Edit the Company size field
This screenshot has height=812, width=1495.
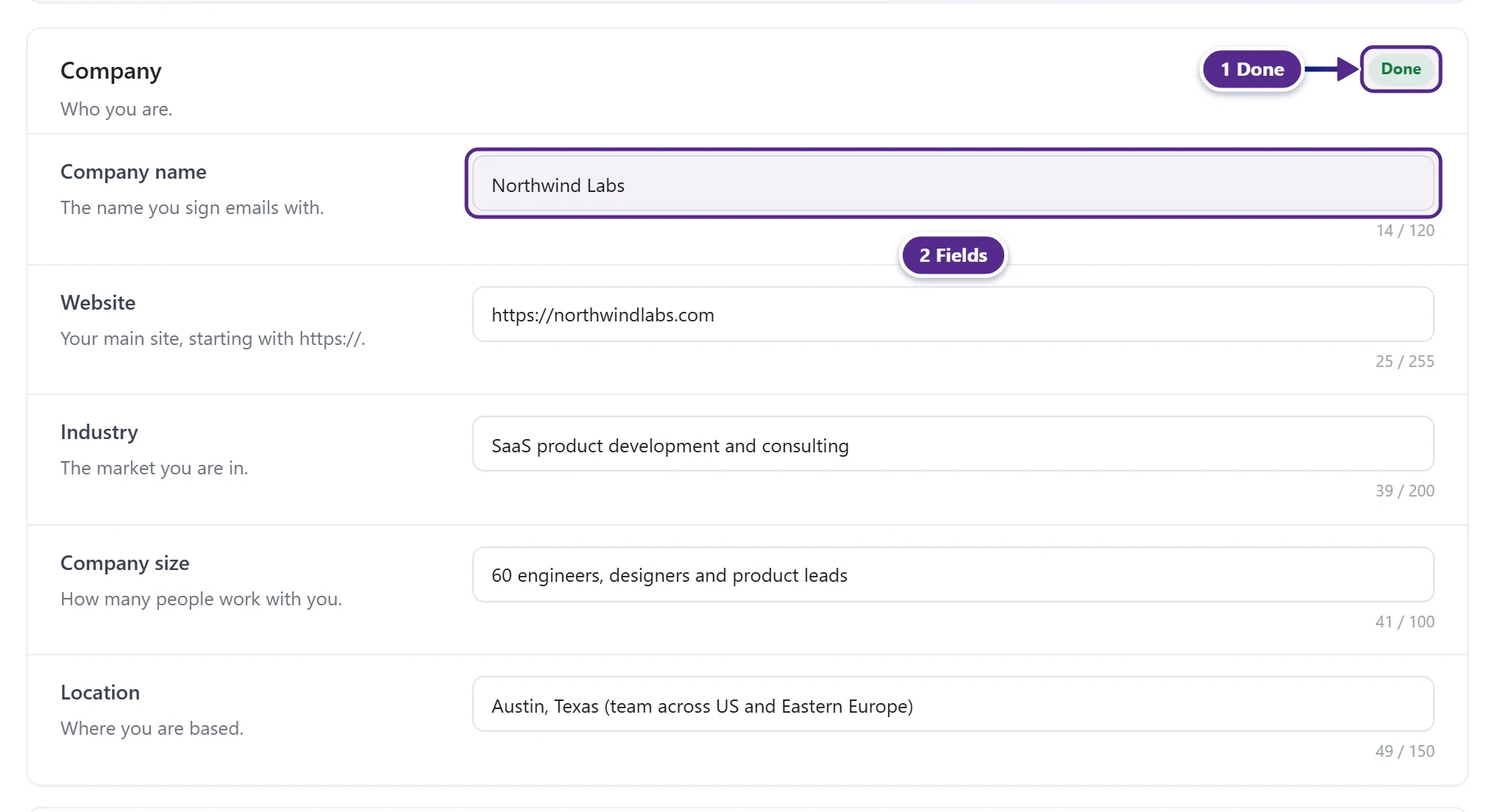click(953, 574)
